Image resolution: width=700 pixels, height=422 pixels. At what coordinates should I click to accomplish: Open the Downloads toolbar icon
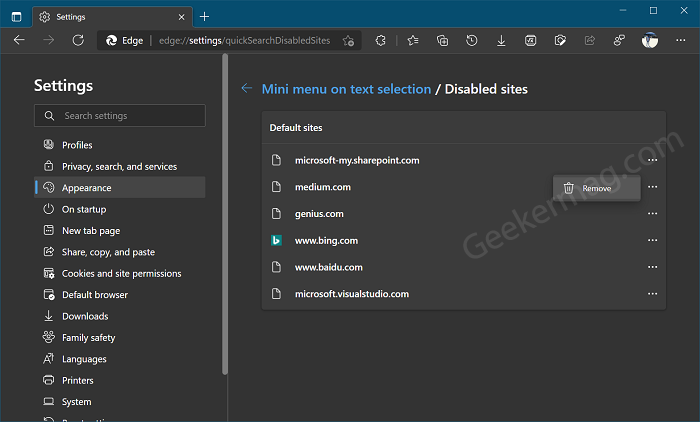point(501,41)
